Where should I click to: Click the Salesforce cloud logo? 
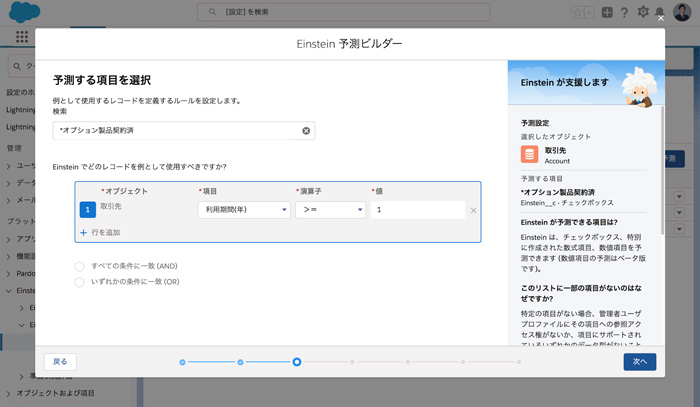24,12
